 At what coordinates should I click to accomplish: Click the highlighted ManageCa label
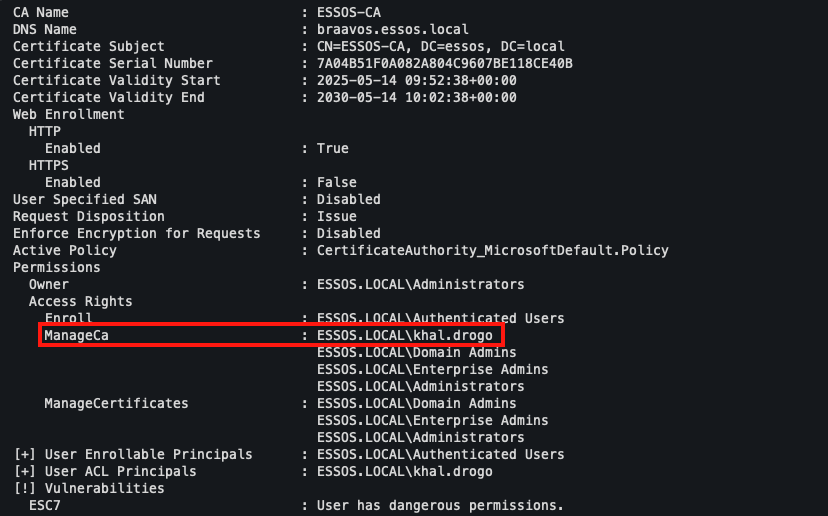[x=76, y=335]
